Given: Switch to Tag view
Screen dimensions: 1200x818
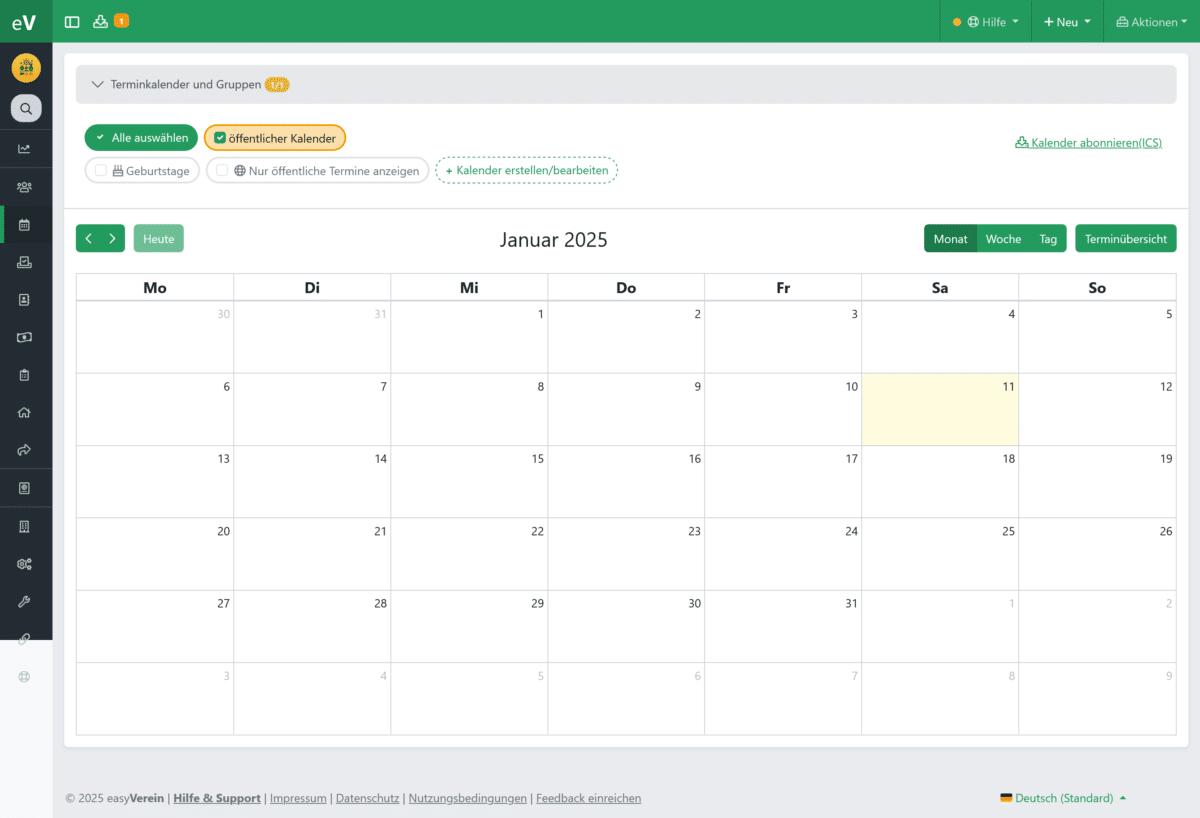Looking at the screenshot, I should [1048, 239].
